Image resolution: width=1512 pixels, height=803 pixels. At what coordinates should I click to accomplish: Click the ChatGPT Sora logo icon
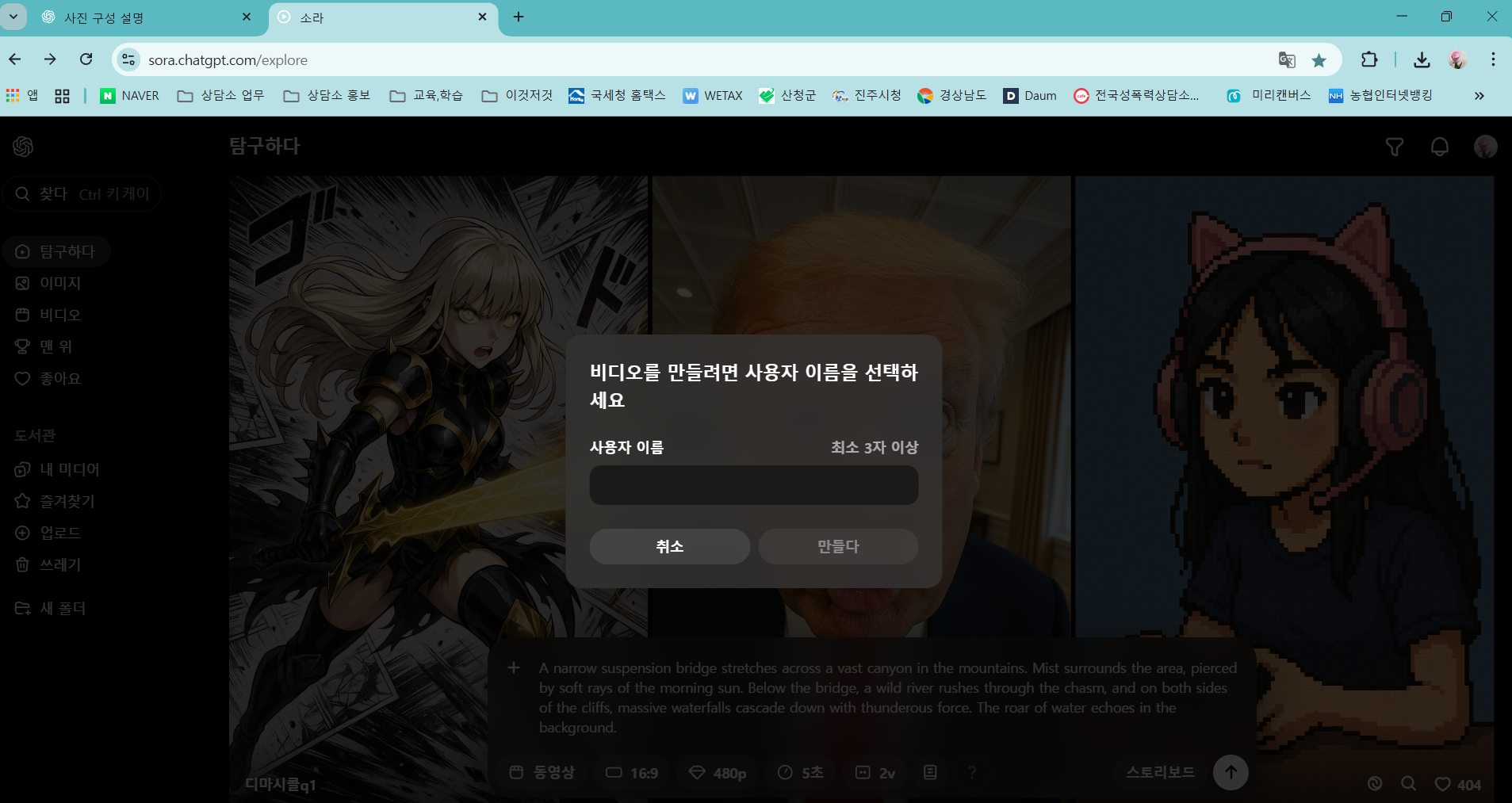(x=23, y=146)
